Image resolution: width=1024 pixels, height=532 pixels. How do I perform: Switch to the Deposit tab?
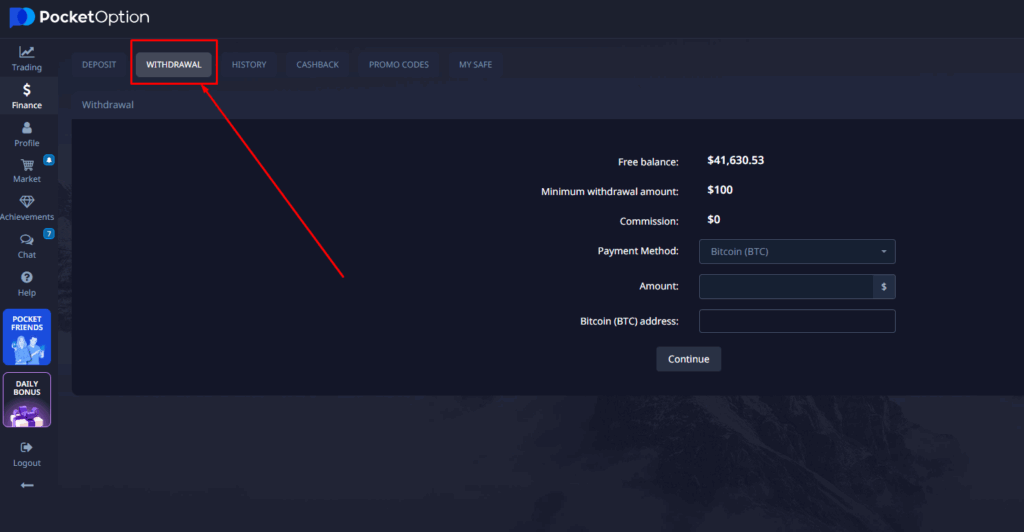[x=99, y=65]
